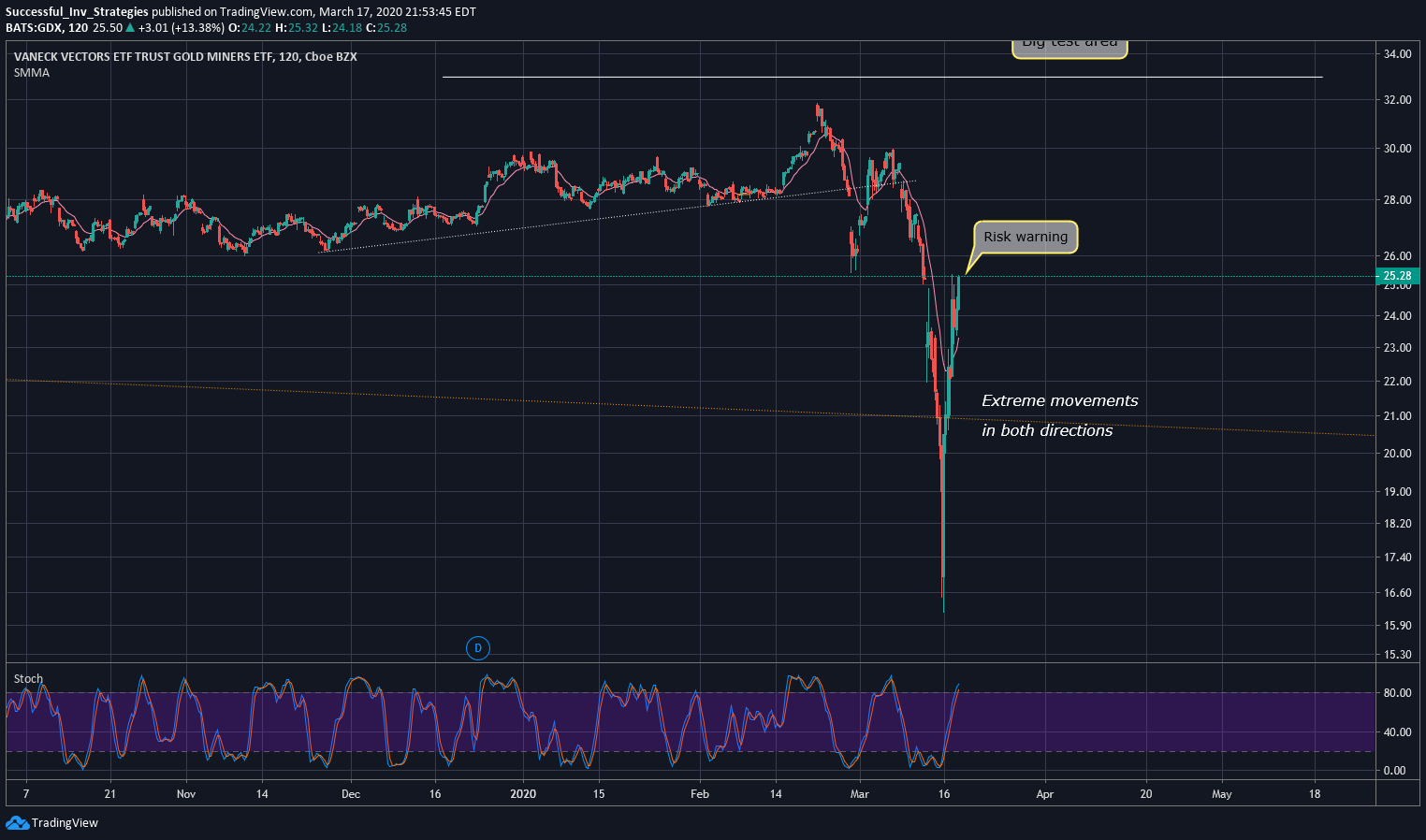
Task: Click the 'Dec' date axis label
Action: (x=351, y=794)
